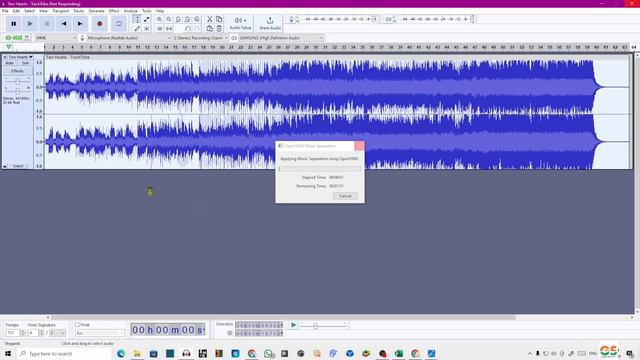Click Trim audio outside selection icon
This screenshot has width=640, height=360.
click(159, 29)
